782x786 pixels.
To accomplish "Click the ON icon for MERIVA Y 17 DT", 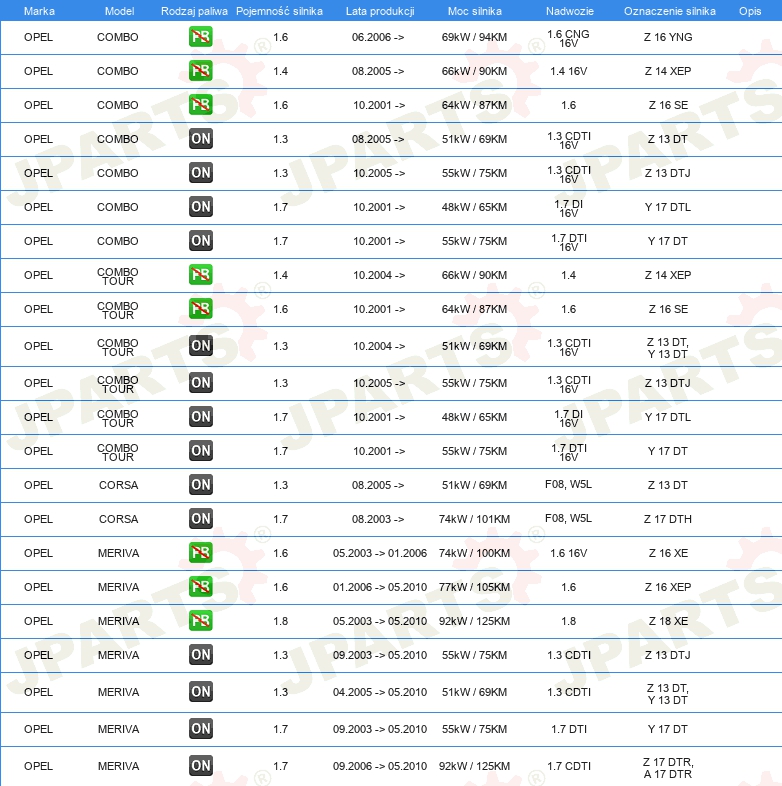I will 201,729.
